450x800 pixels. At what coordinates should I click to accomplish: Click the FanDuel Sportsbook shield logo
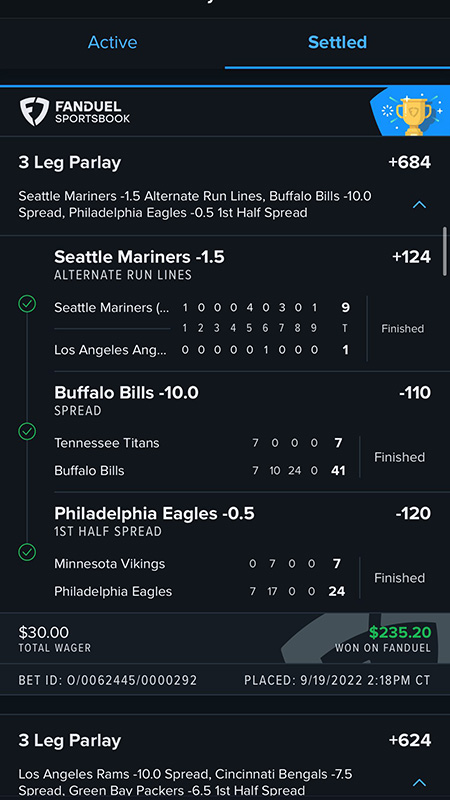click(34, 112)
